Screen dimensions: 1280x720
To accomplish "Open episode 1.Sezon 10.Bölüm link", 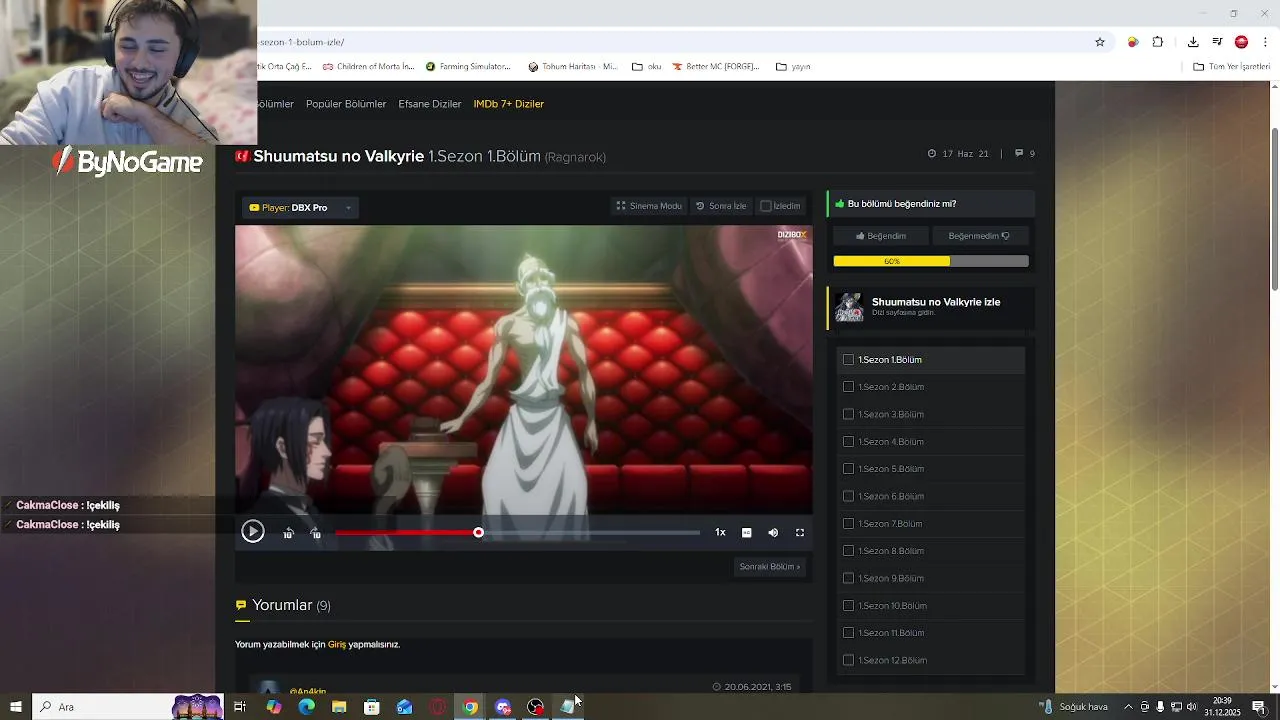I will click(x=893, y=606).
